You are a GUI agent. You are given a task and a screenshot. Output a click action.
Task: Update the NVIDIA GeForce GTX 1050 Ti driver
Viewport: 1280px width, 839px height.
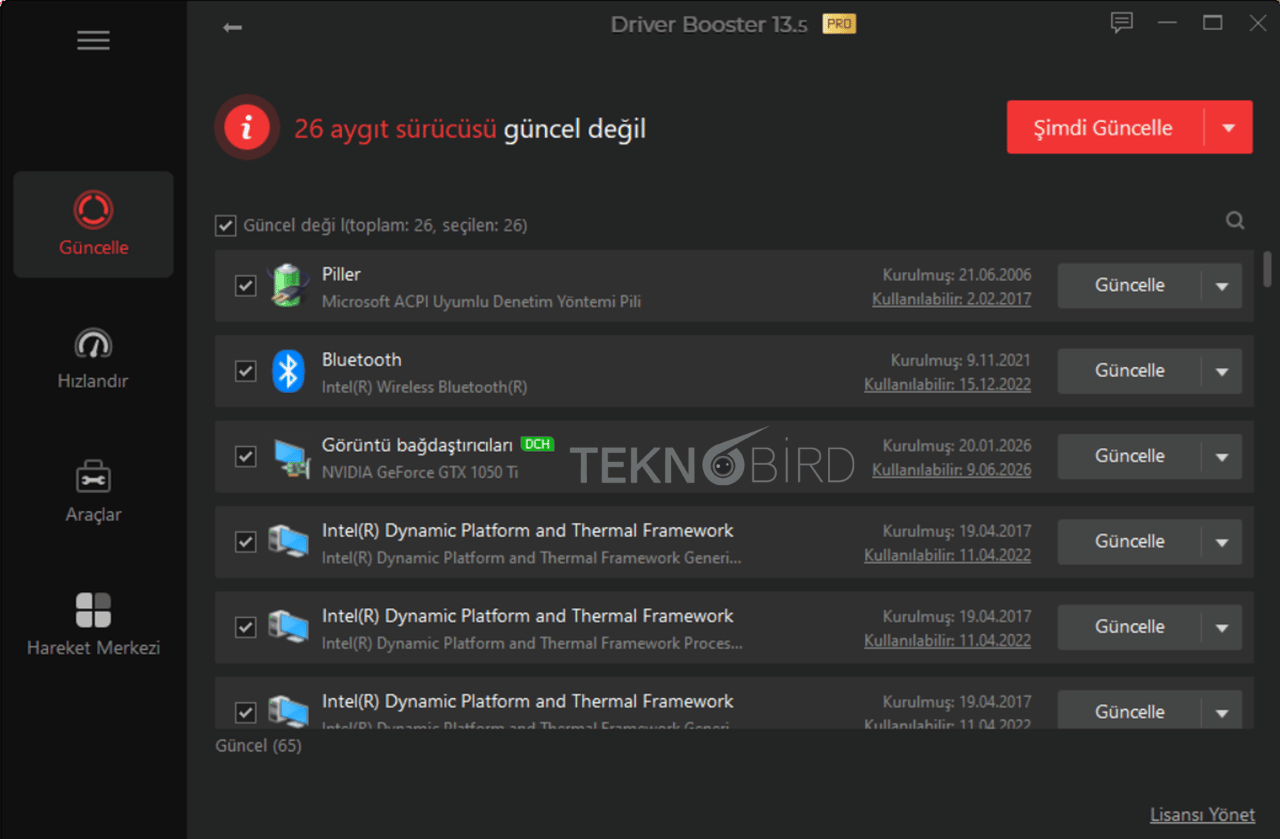coord(1130,456)
